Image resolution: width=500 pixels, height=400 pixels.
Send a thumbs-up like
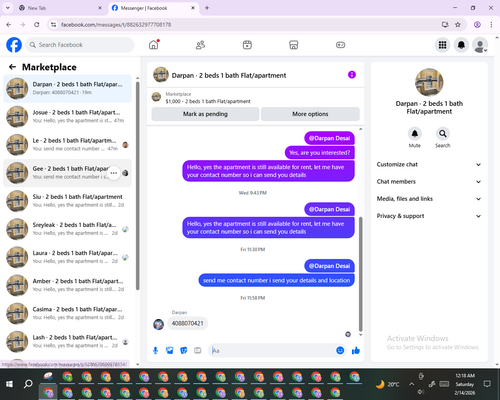point(356,350)
